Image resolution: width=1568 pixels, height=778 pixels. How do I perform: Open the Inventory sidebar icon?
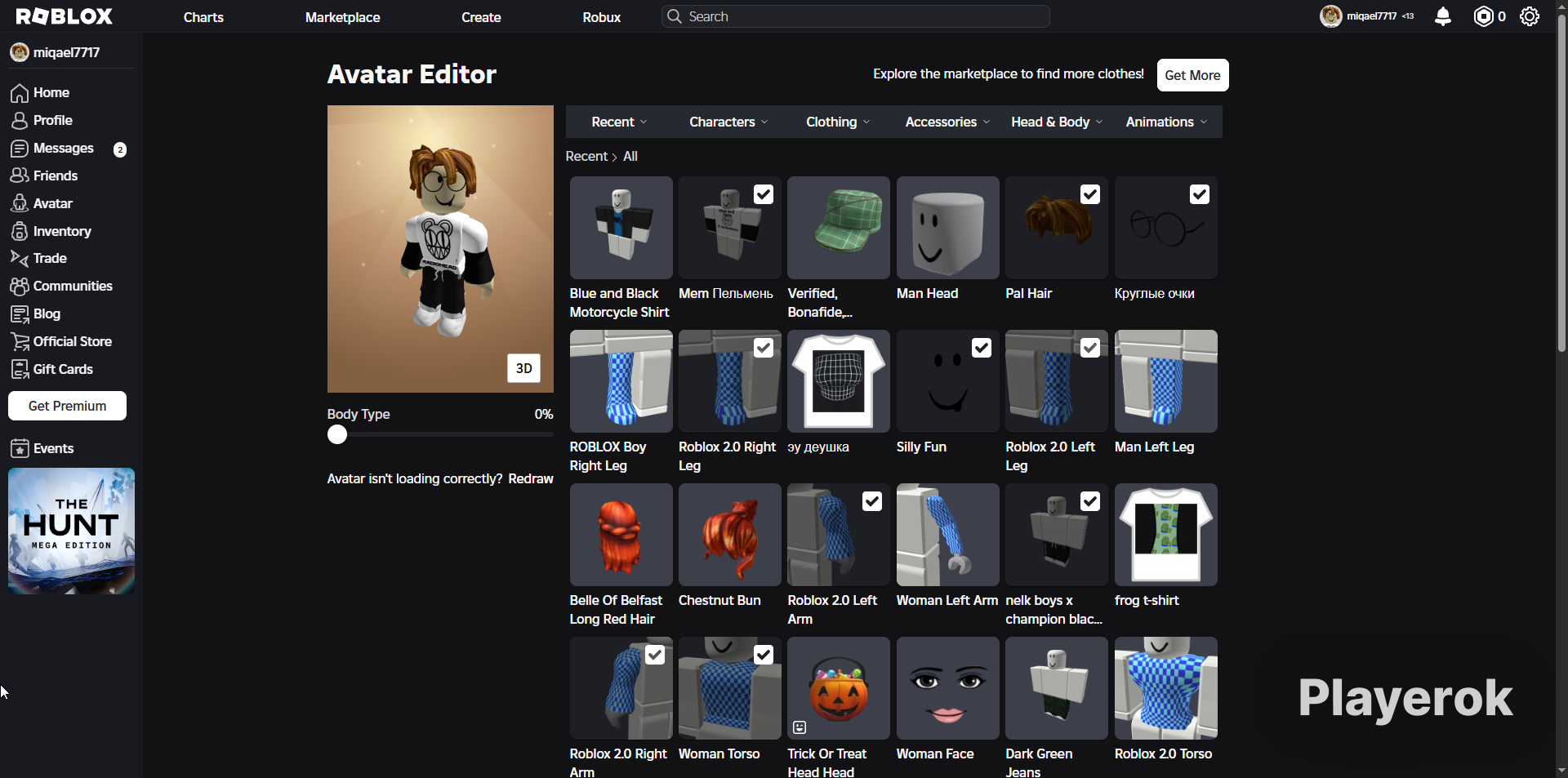[x=20, y=231]
